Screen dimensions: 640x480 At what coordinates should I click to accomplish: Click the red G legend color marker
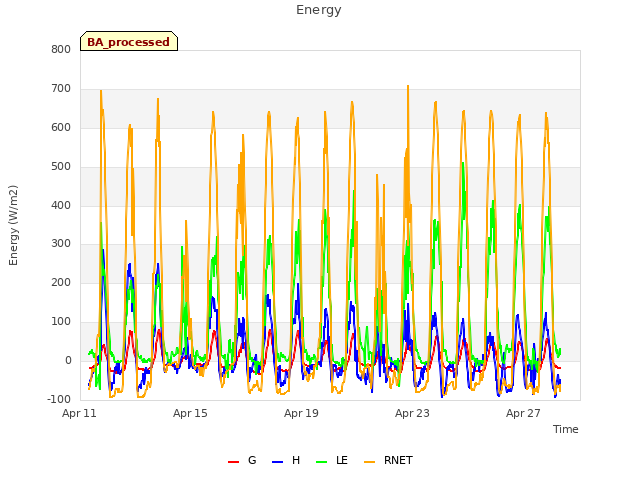point(233,462)
